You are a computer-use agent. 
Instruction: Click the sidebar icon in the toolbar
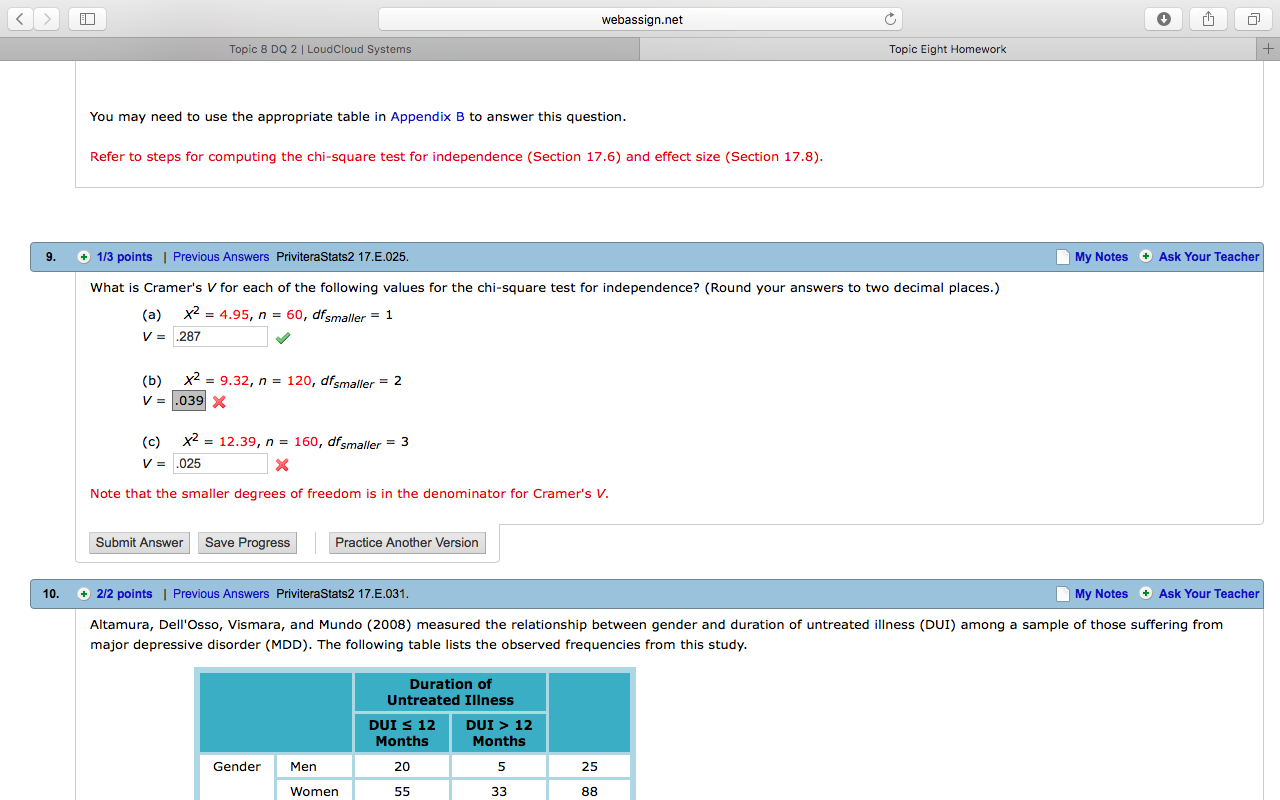click(x=87, y=18)
